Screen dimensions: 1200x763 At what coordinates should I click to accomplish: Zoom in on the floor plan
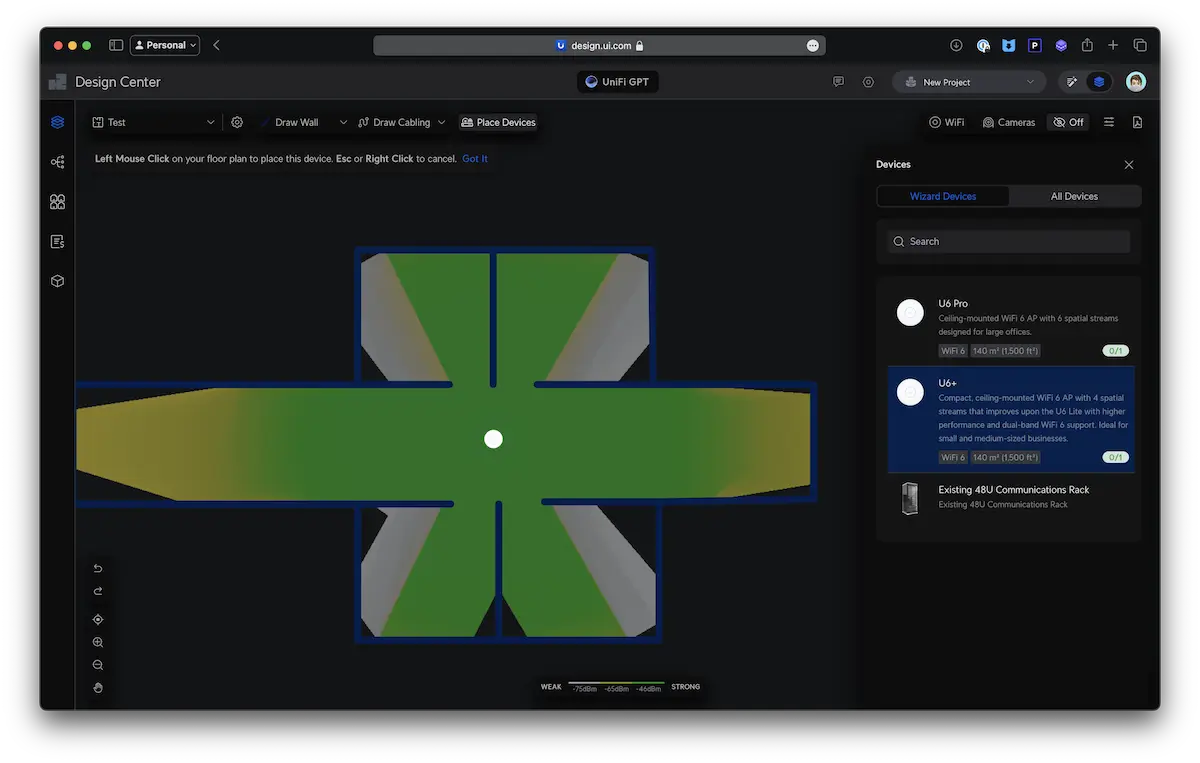click(x=98, y=643)
